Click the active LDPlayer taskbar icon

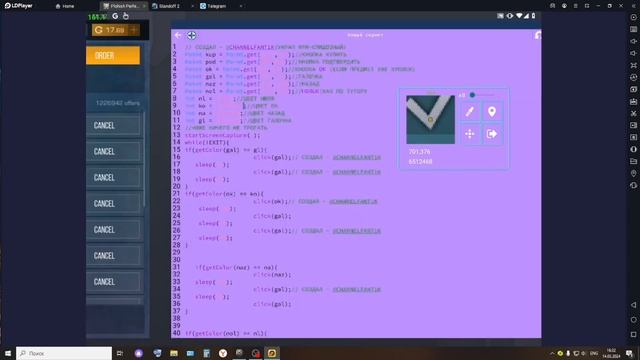[x=272, y=353]
